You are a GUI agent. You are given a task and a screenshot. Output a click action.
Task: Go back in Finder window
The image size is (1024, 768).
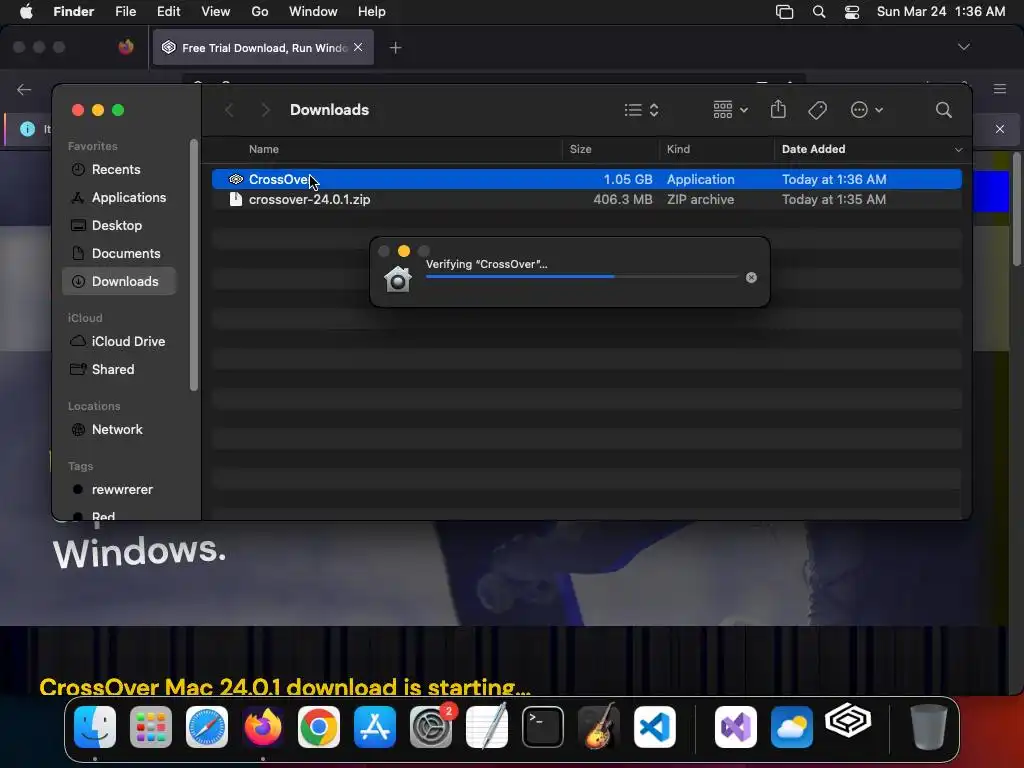pos(229,110)
